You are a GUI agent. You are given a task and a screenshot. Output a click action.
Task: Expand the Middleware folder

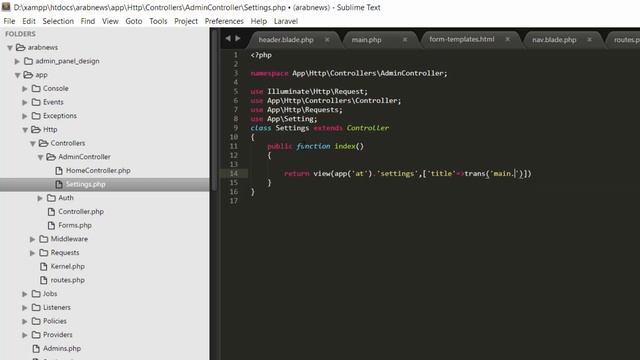click(x=32, y=239)
